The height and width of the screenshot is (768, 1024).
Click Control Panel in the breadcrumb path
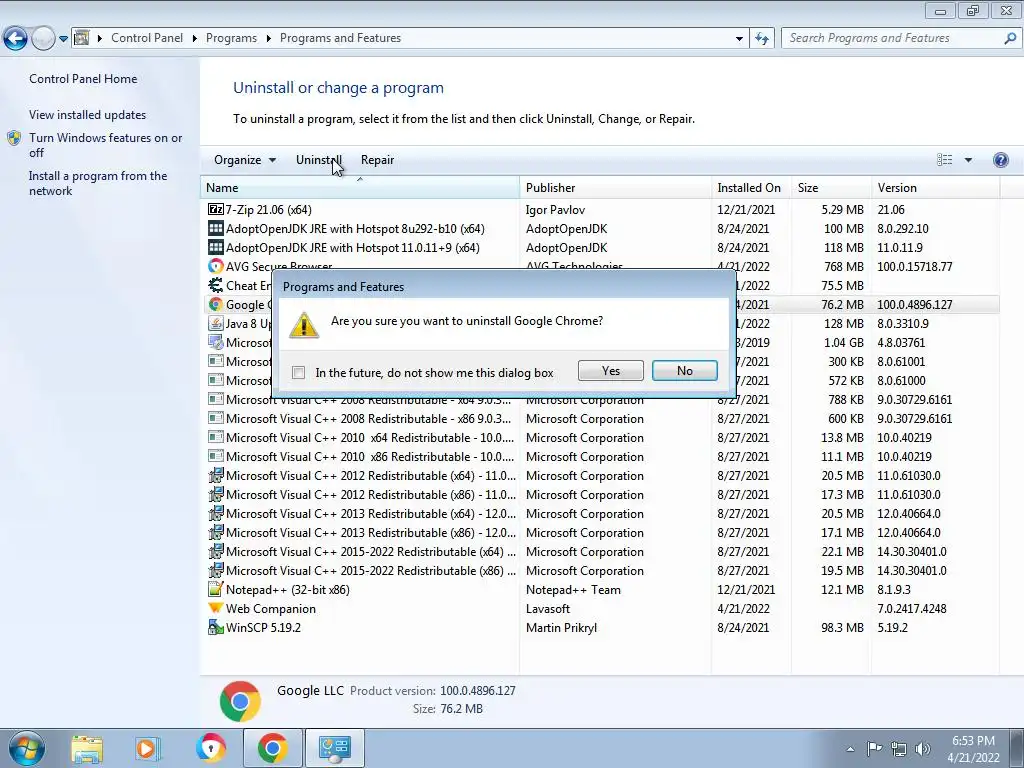(147, 39)
